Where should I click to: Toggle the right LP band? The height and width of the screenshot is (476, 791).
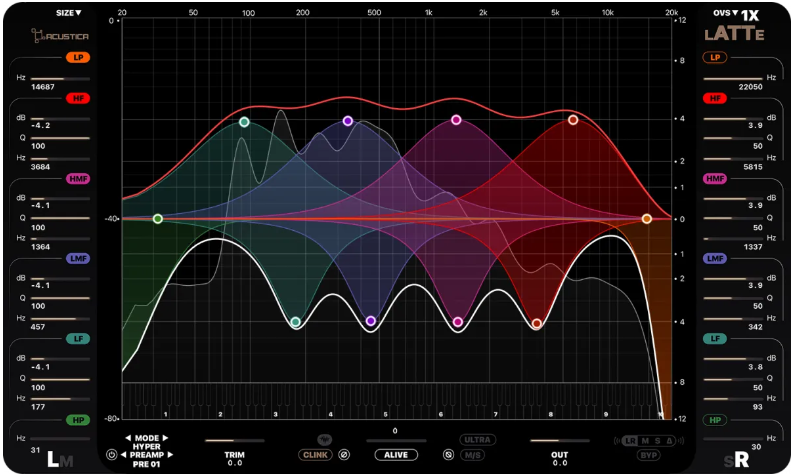(x=715, y=57)
